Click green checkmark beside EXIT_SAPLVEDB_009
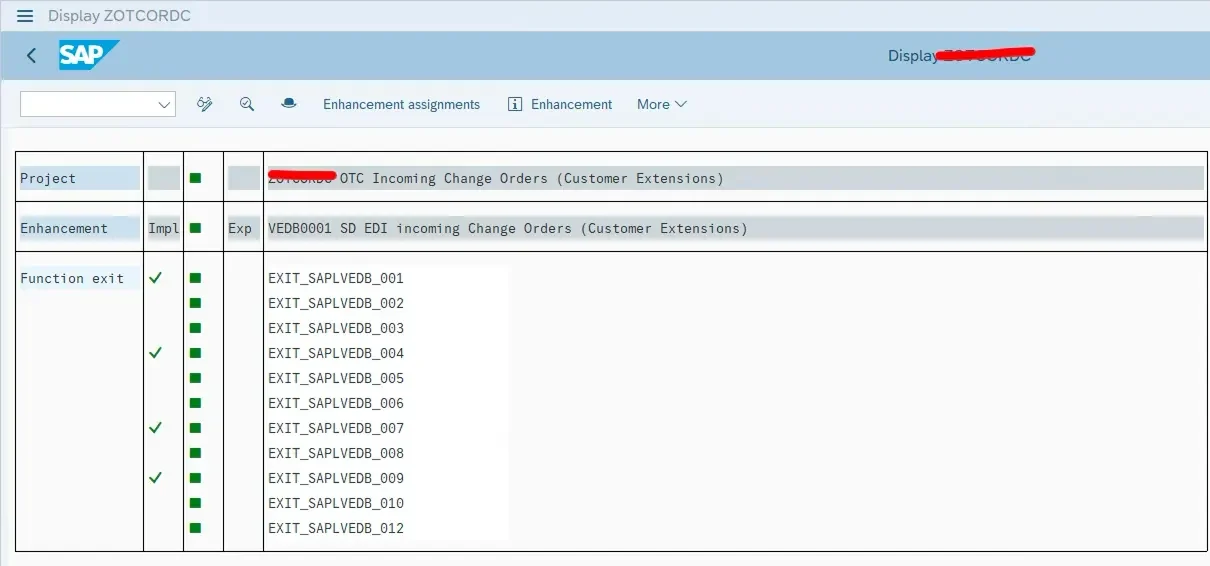 pos(155,478)
